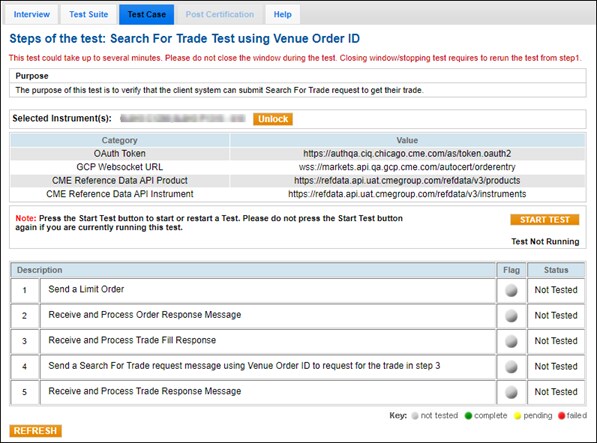Click the Send a Limit Order row
This screenshot has height=443, width=597.
click(x=253, y=290)
